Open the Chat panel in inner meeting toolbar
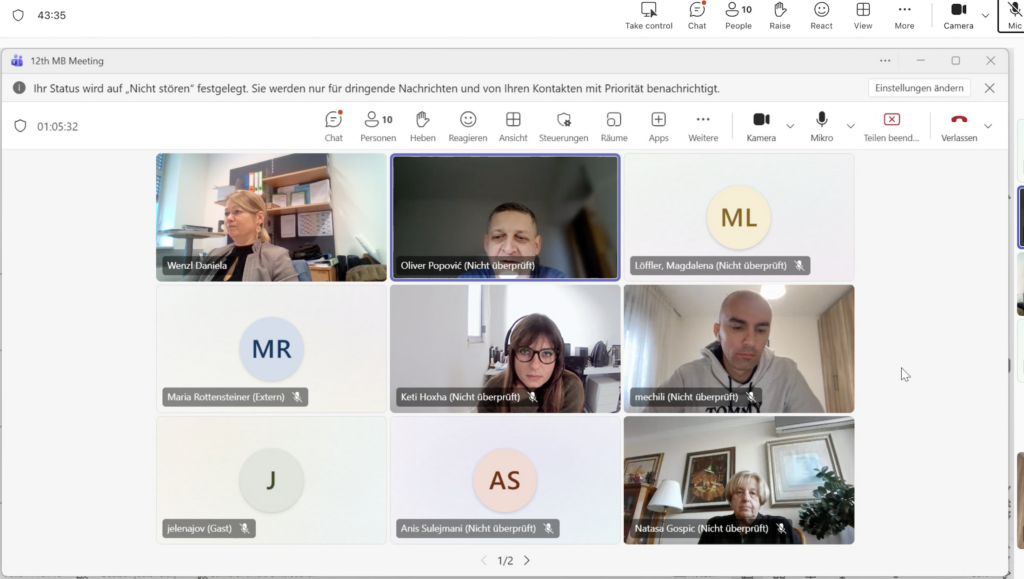This screenshot has width=1024, height=579. [x=333, y=126]
